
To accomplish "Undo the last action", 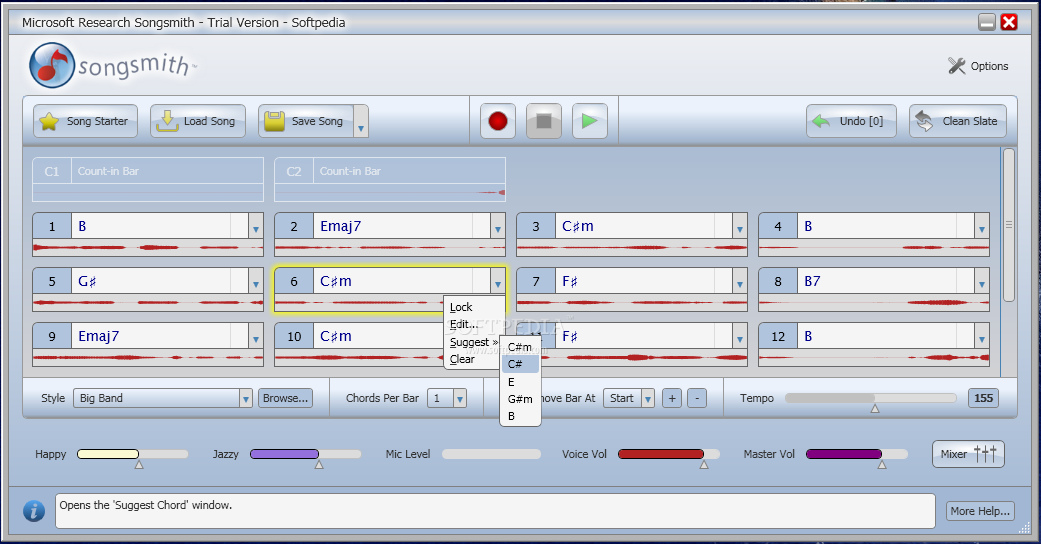I will tap(851, 122).
